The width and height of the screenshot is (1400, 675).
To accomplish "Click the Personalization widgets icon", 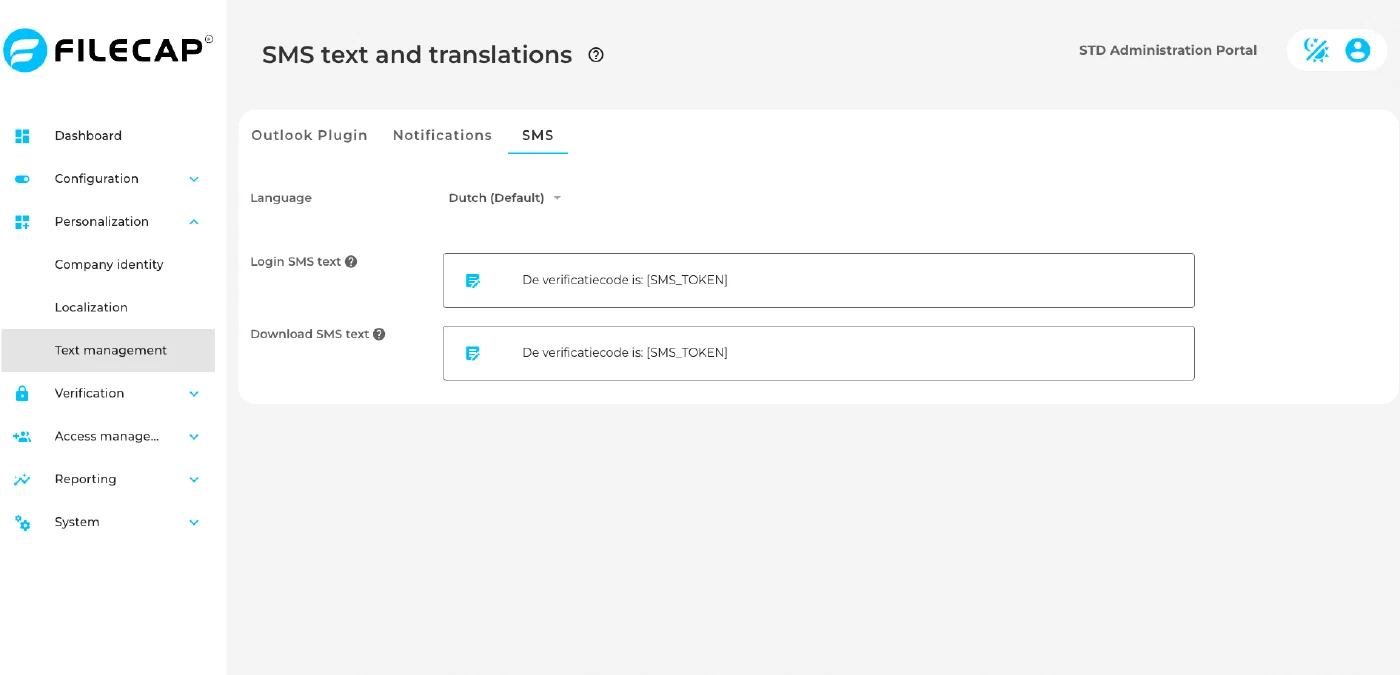I will pyautogui.click(x=22, y=222).
